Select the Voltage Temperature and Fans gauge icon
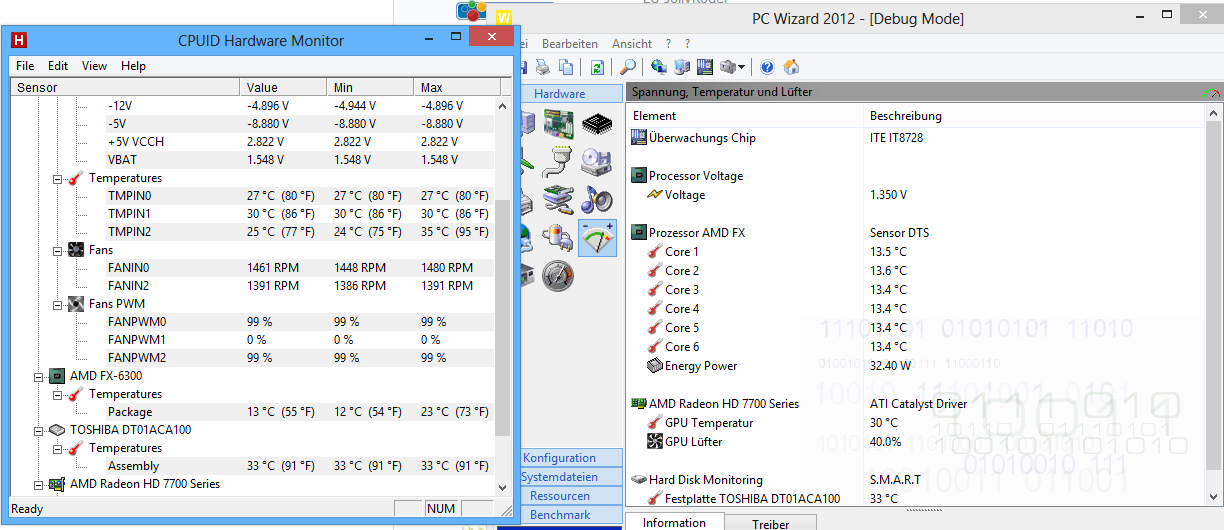This screenshot has width=1224, height=530. (597, 238)
